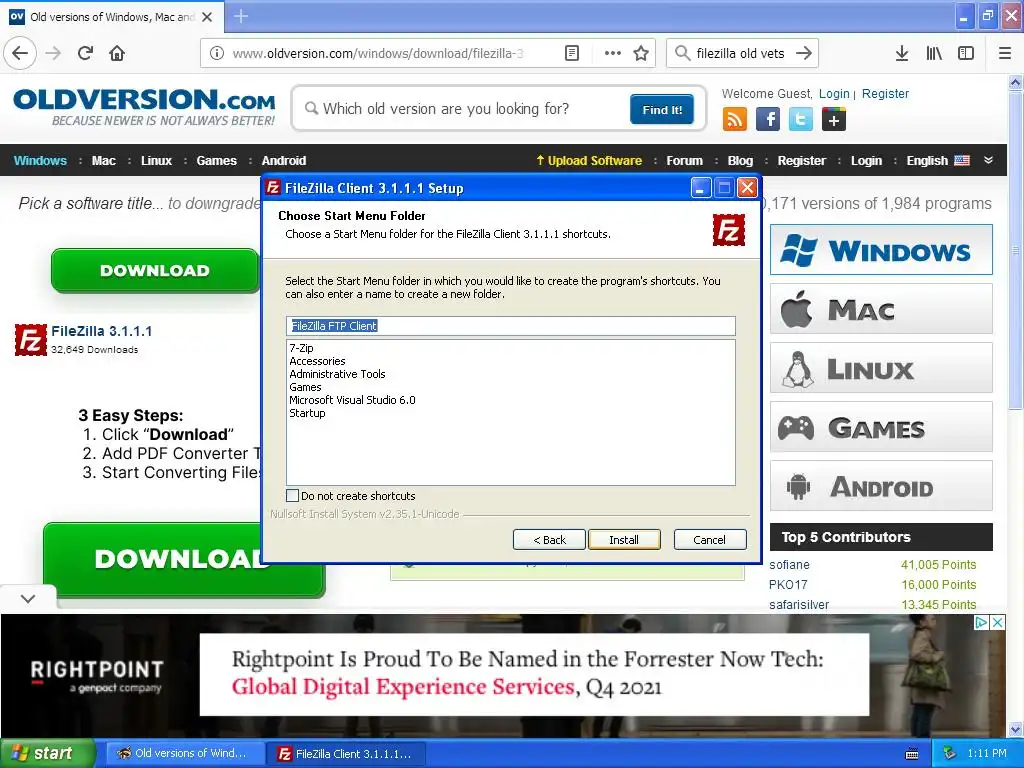Image resolution: width=1024 pixels, height=768 pixels.
Task: Bookmark this page with the star icon
Action: pos(641,54)
